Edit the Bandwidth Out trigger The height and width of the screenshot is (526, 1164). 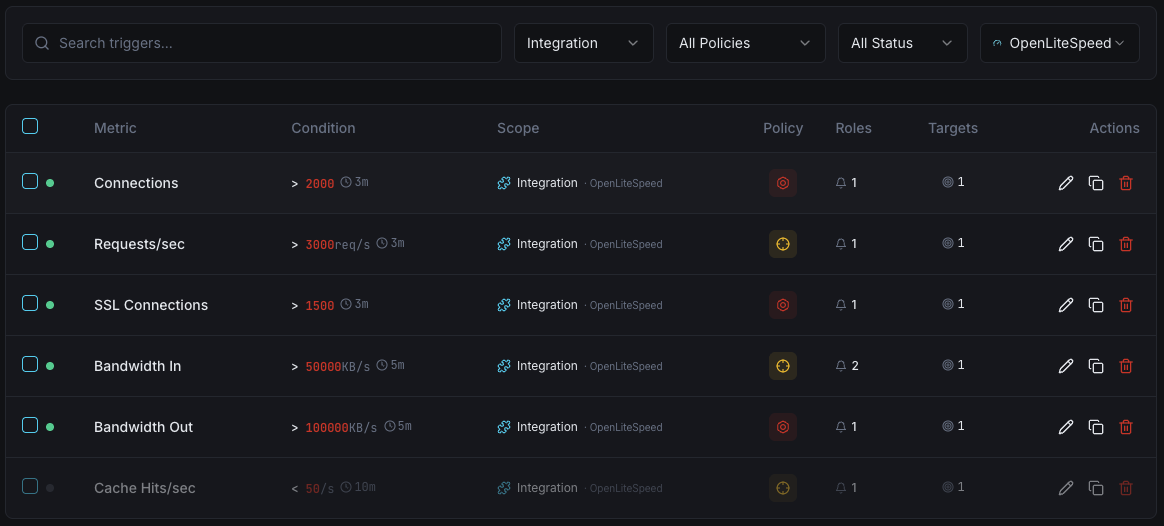tap(1066, 427)
